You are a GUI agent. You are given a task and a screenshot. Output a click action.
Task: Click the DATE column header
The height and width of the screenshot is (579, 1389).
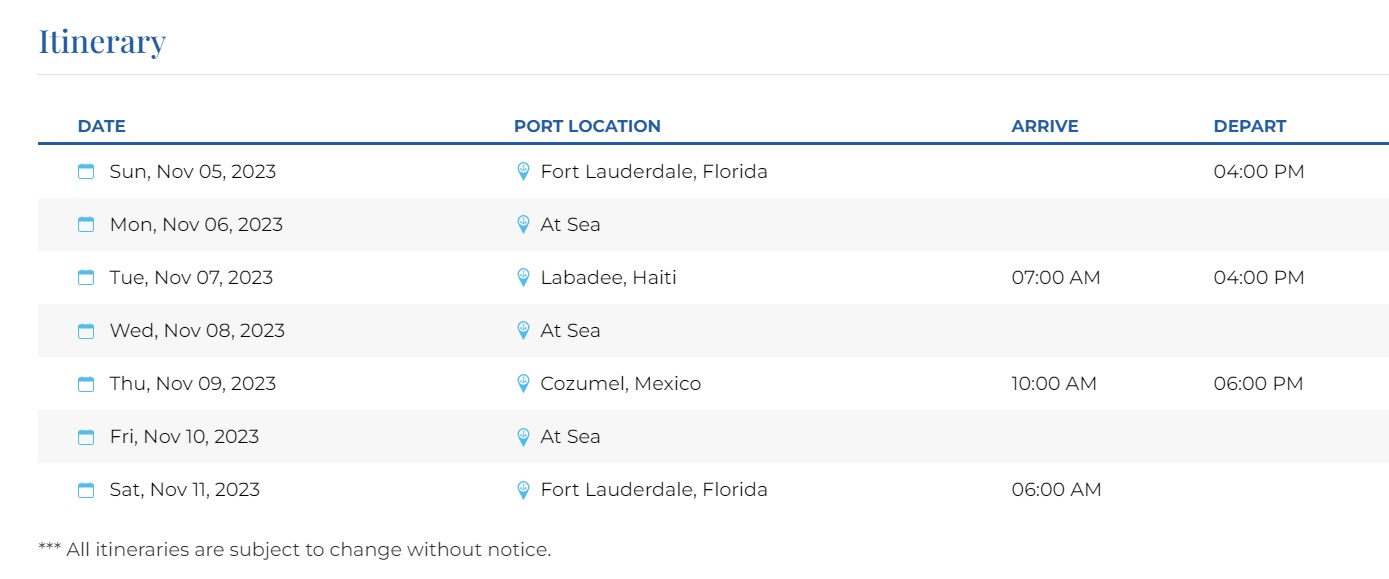tap(101, 126)
